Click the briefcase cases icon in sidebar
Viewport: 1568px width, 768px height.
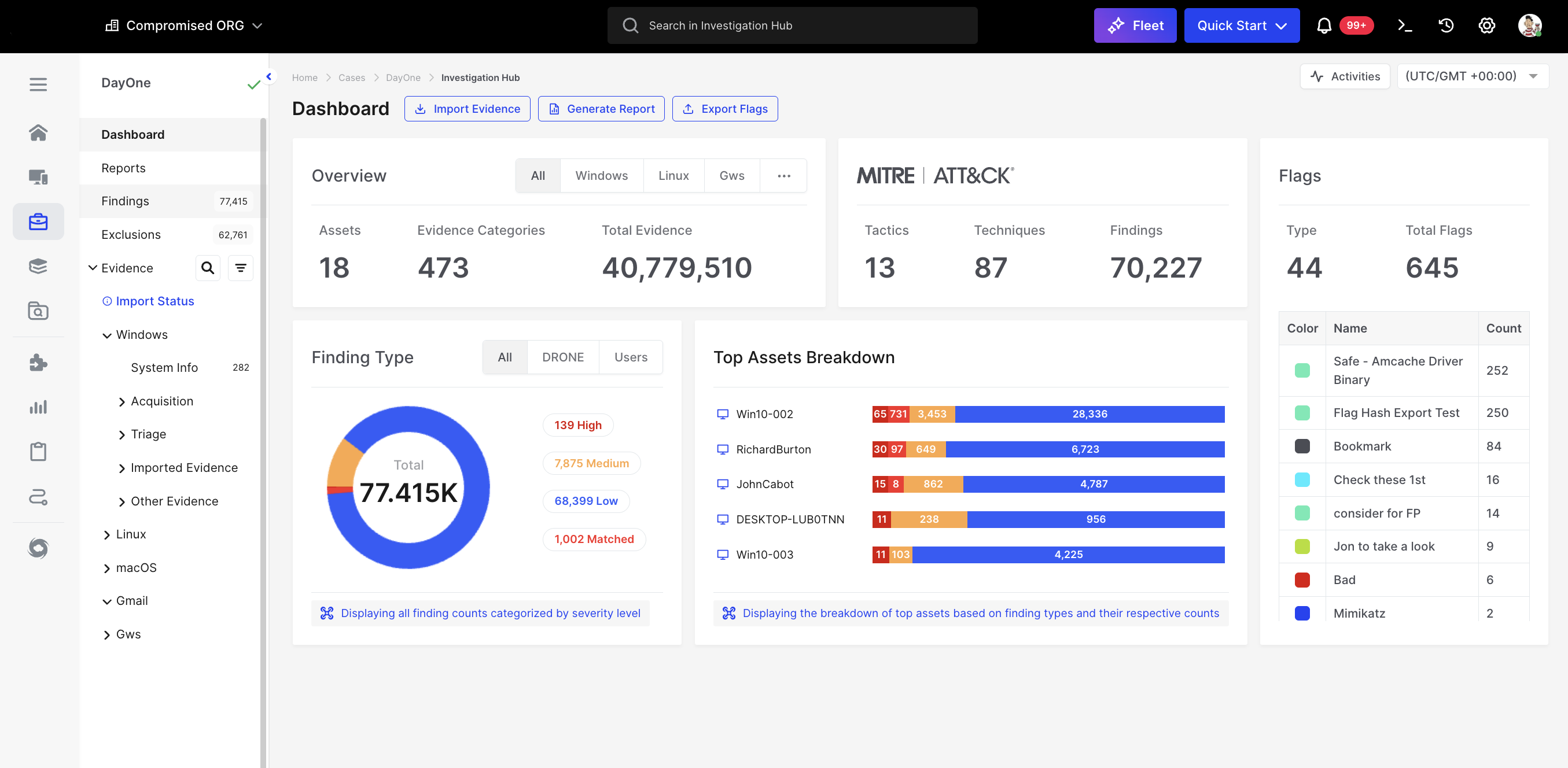point(38,221)
